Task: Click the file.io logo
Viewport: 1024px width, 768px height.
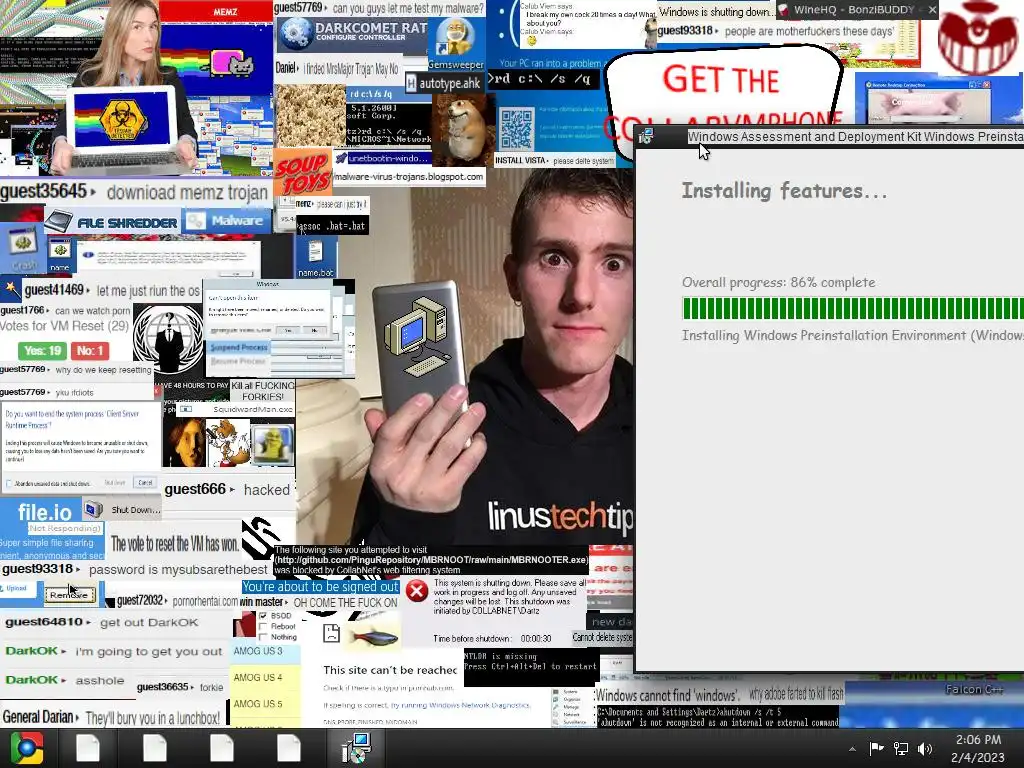Action: (44, 512)
